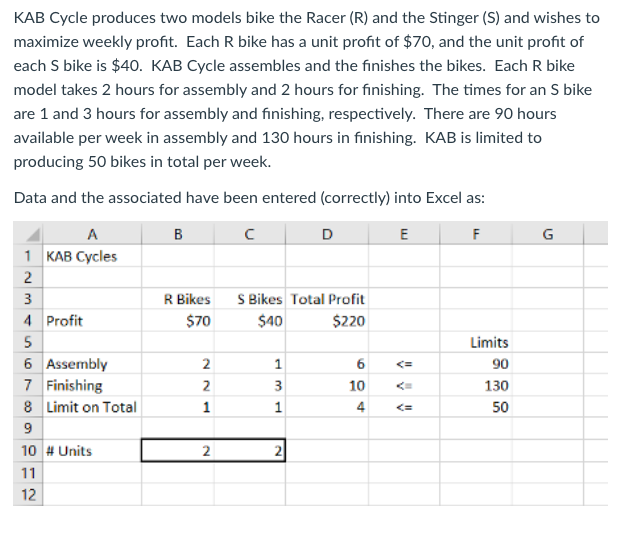This screenshot has width=629, height=553.
Task: Select the 'Finishing' label cell
Action: point(92,385)
